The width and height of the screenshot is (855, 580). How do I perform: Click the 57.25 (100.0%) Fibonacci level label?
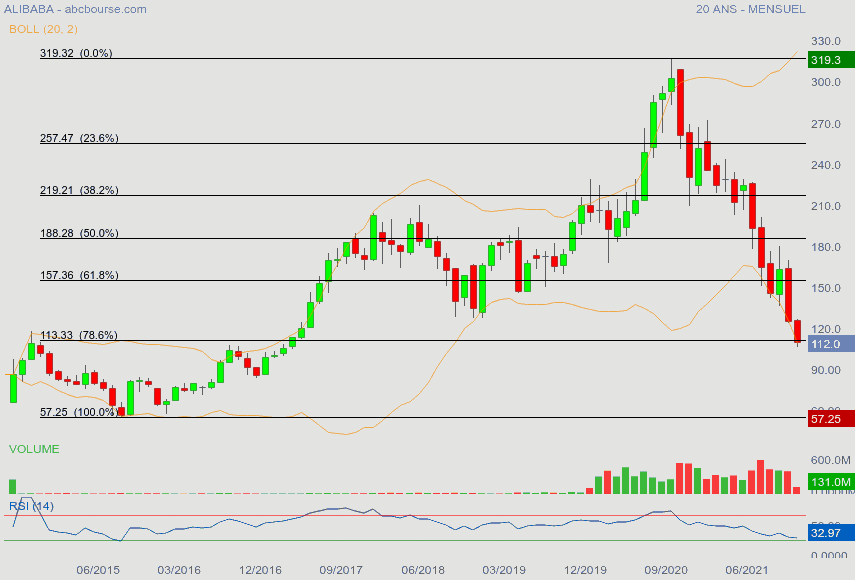point(80,412)
